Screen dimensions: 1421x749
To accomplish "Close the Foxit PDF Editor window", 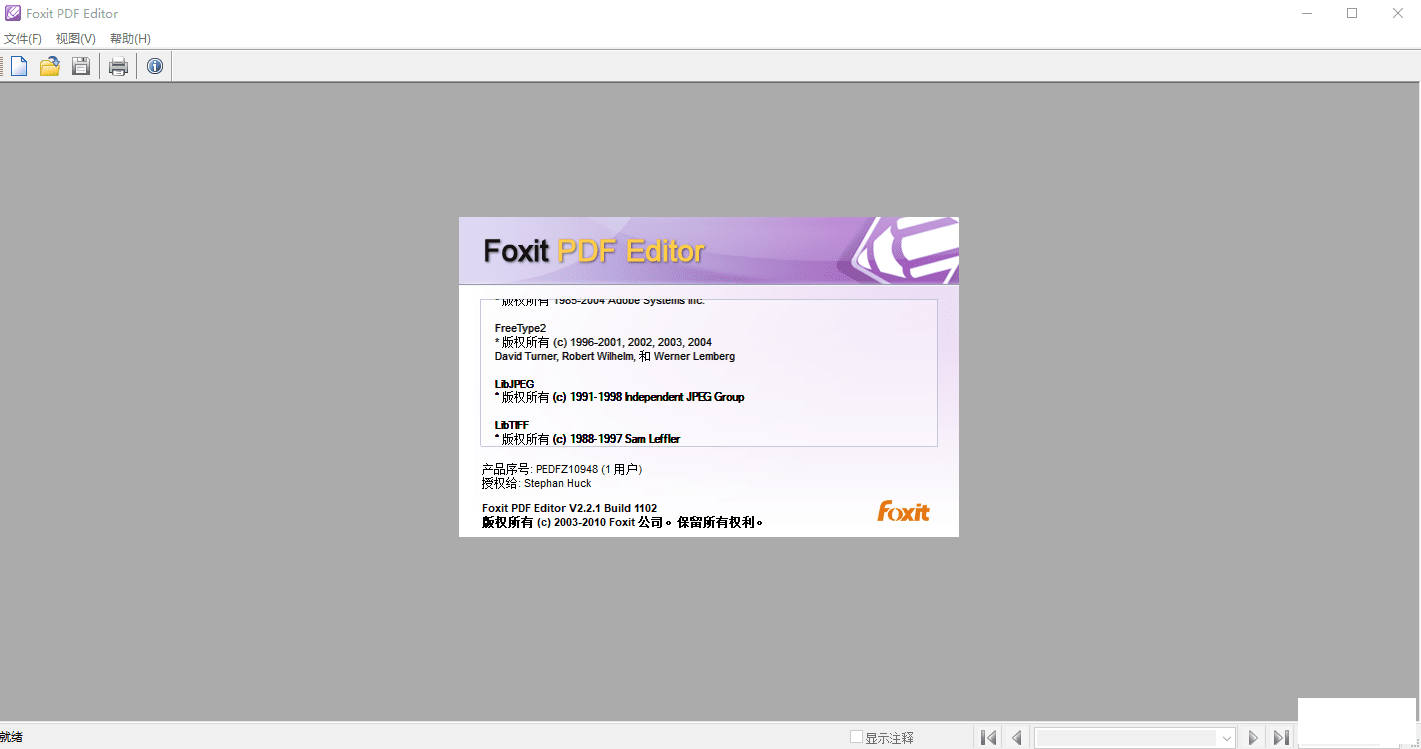I will [1398, 13].
